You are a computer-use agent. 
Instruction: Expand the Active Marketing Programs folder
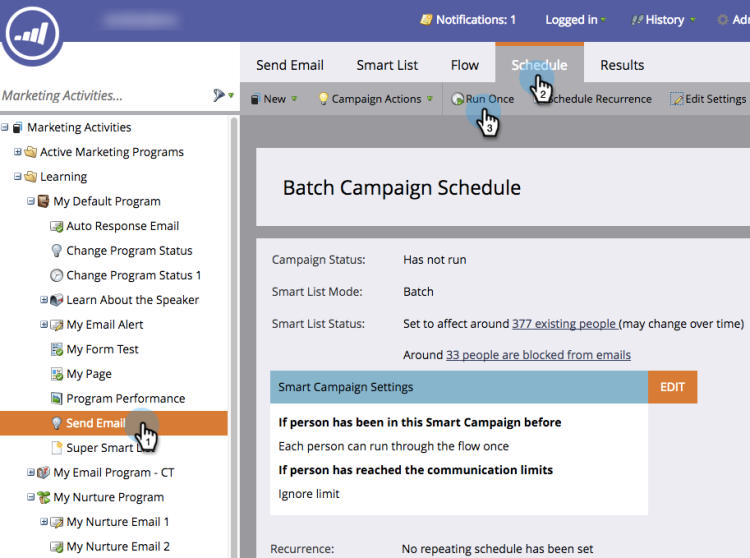18,152
